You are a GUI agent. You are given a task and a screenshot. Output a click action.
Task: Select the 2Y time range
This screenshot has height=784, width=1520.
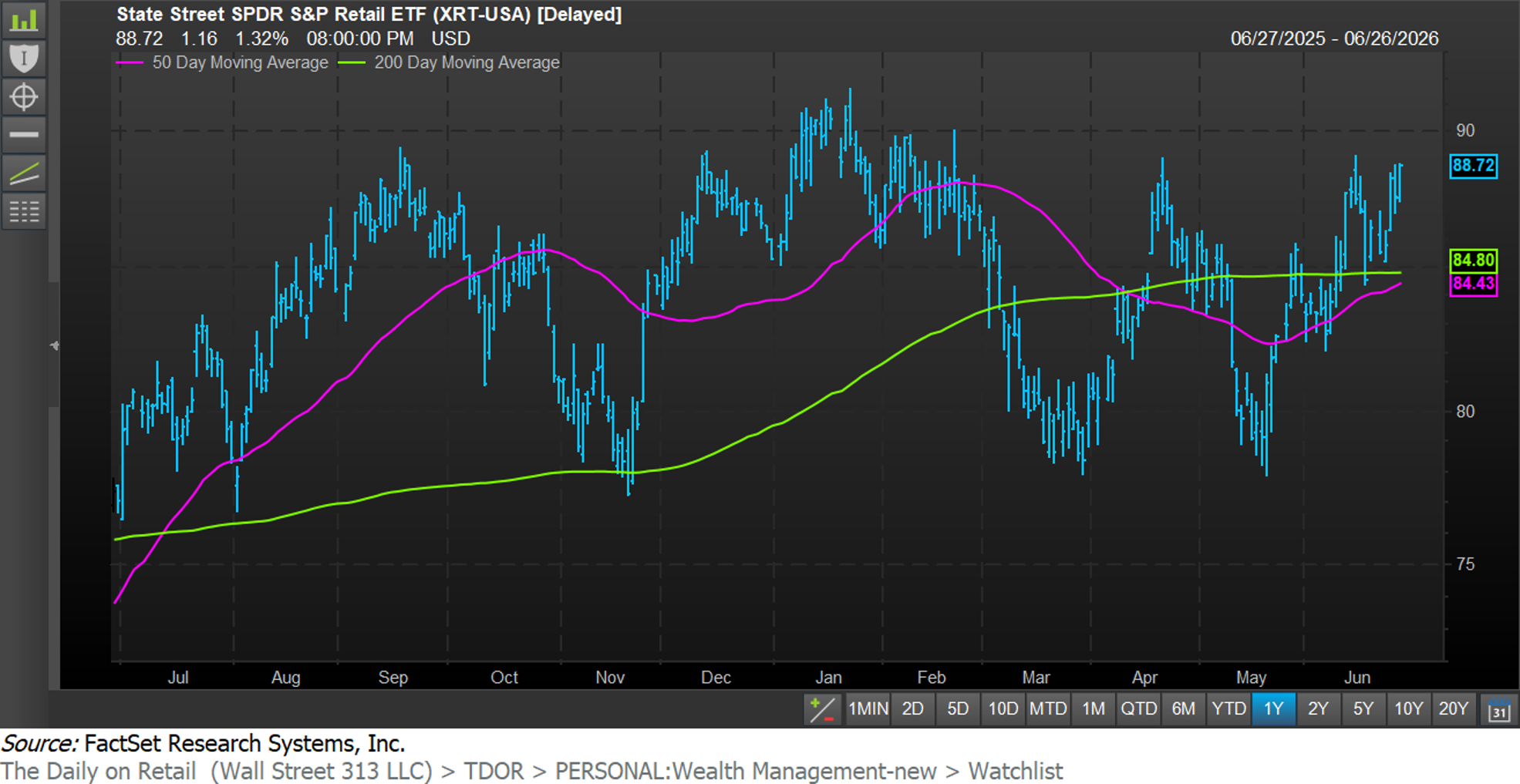tap(1318, 709)
